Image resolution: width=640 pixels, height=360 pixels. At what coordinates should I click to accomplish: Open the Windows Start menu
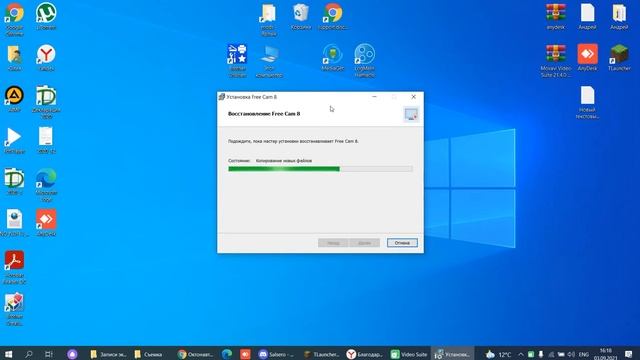(x=8, y=354)
